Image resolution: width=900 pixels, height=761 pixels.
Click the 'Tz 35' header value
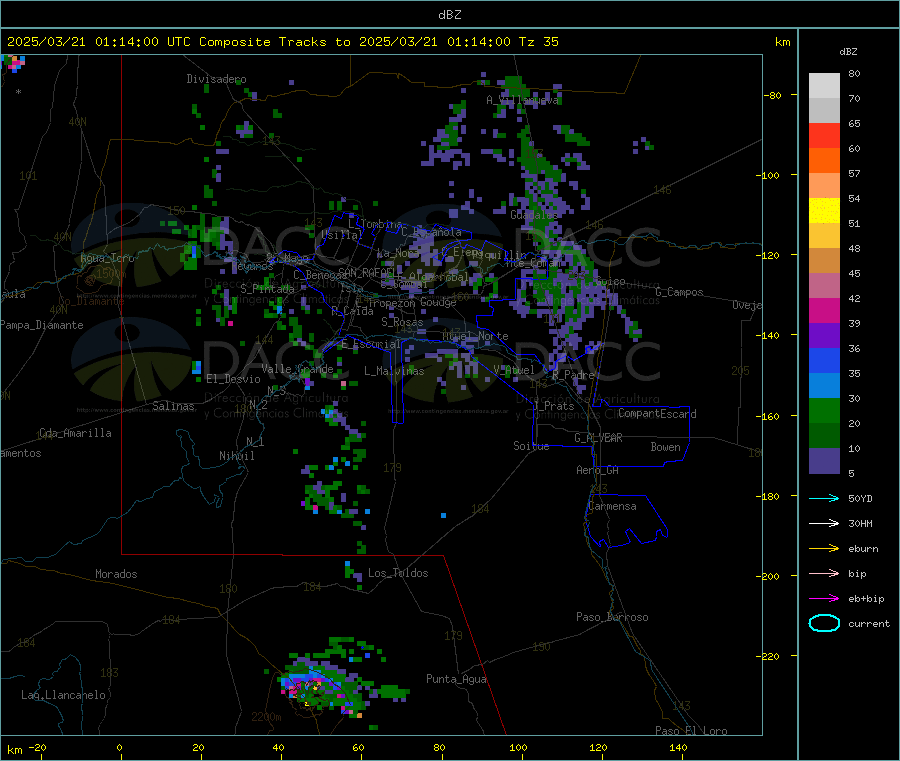point(538,42)
